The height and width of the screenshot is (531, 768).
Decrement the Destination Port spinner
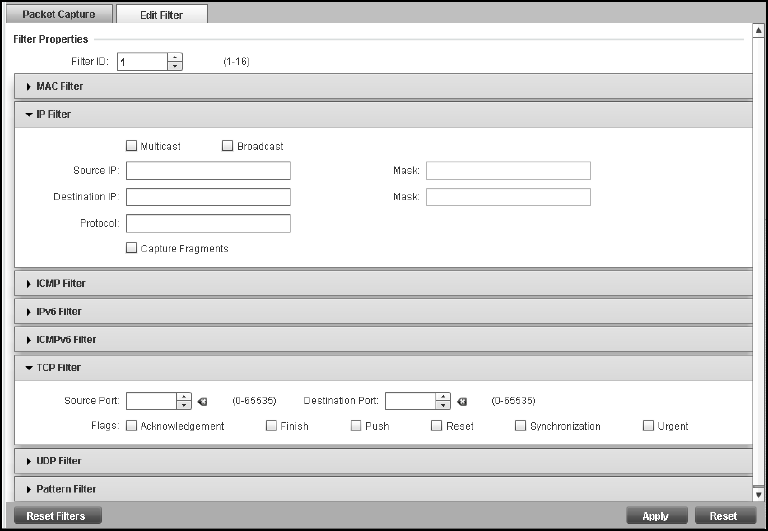pyautogui.click(x=443, y=405)
